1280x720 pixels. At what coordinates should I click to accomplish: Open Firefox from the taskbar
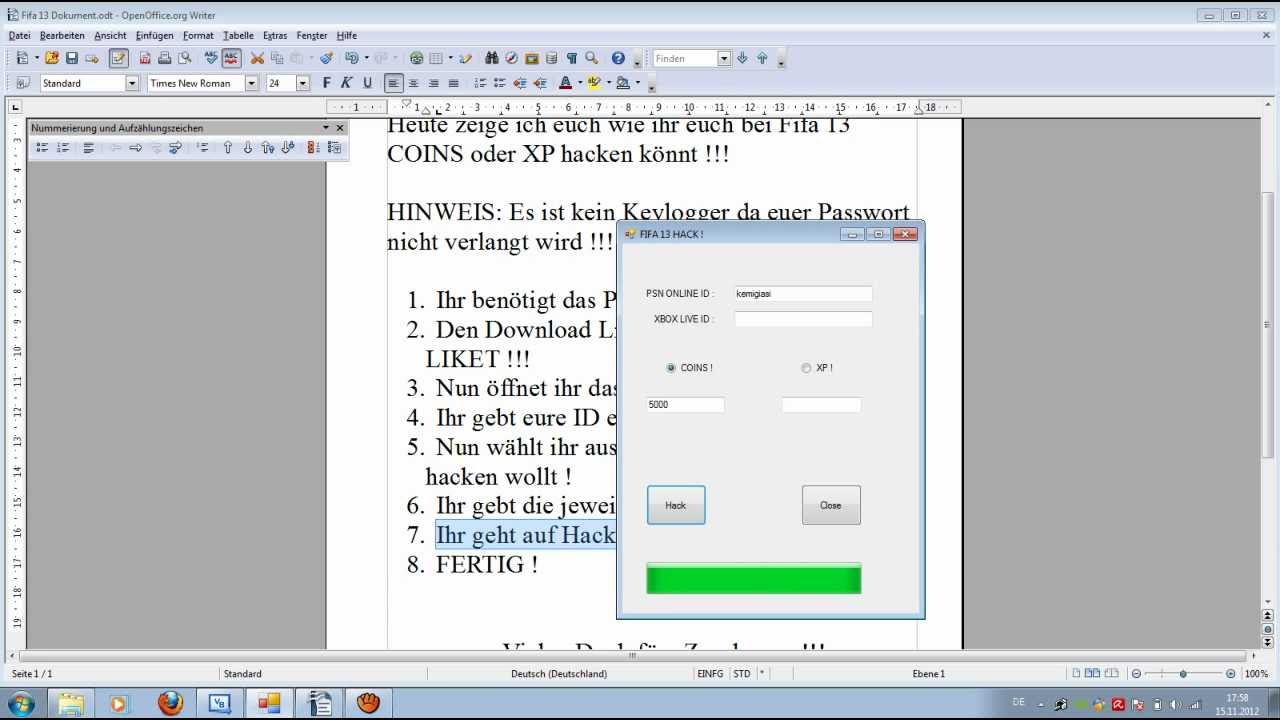tap(171, 703)
